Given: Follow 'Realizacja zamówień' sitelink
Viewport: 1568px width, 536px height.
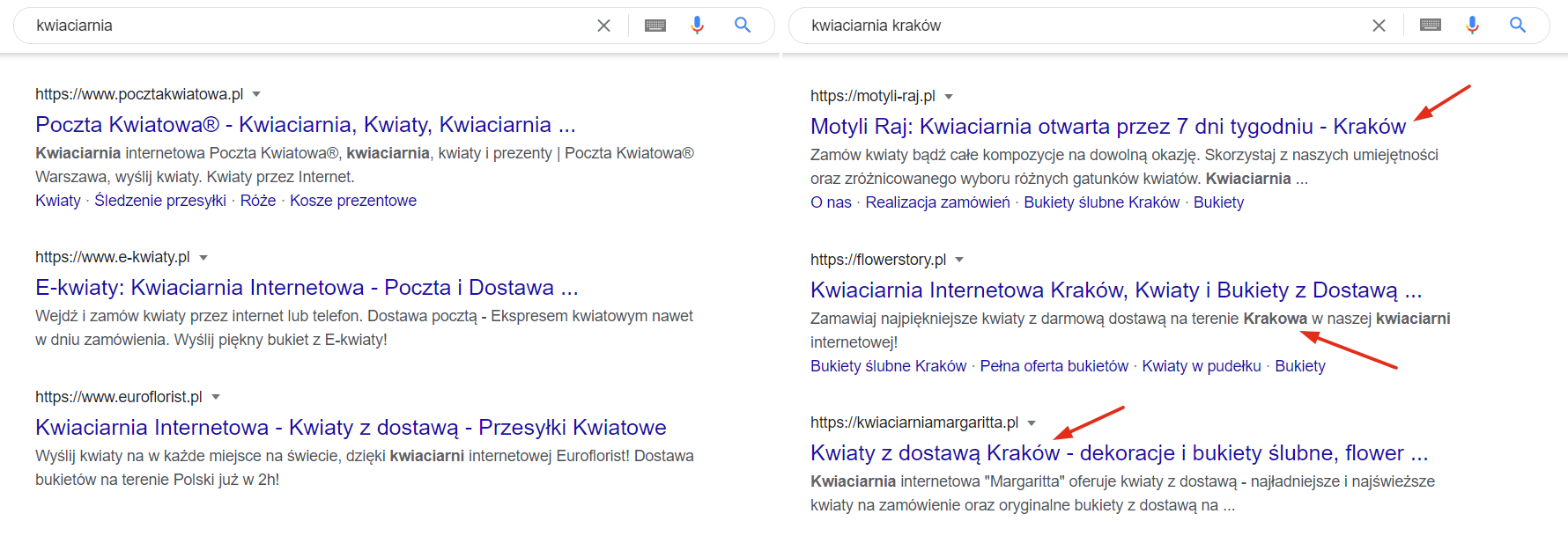Looking at the screenshot, I should pos(937,202).
